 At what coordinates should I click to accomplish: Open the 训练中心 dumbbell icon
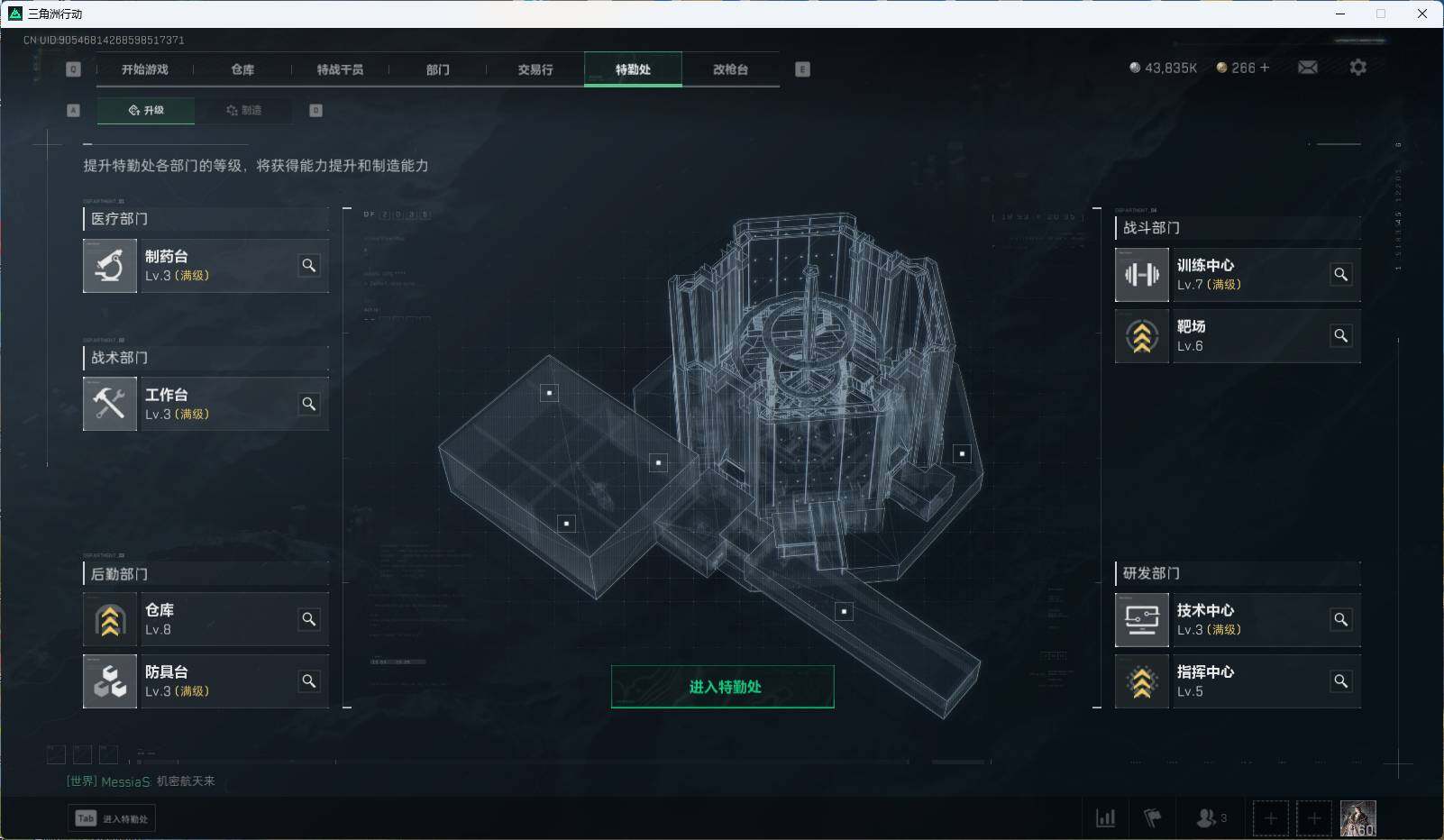pos(1142,275)
